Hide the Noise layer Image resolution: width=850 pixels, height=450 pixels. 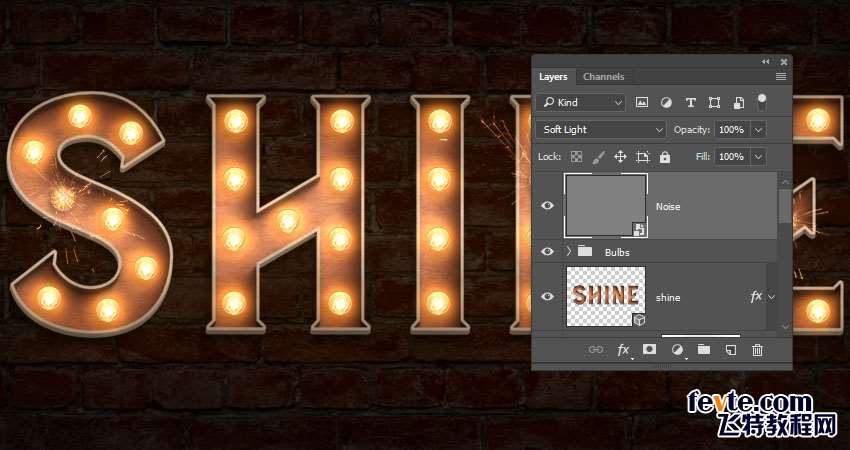[x=548, y=206]
